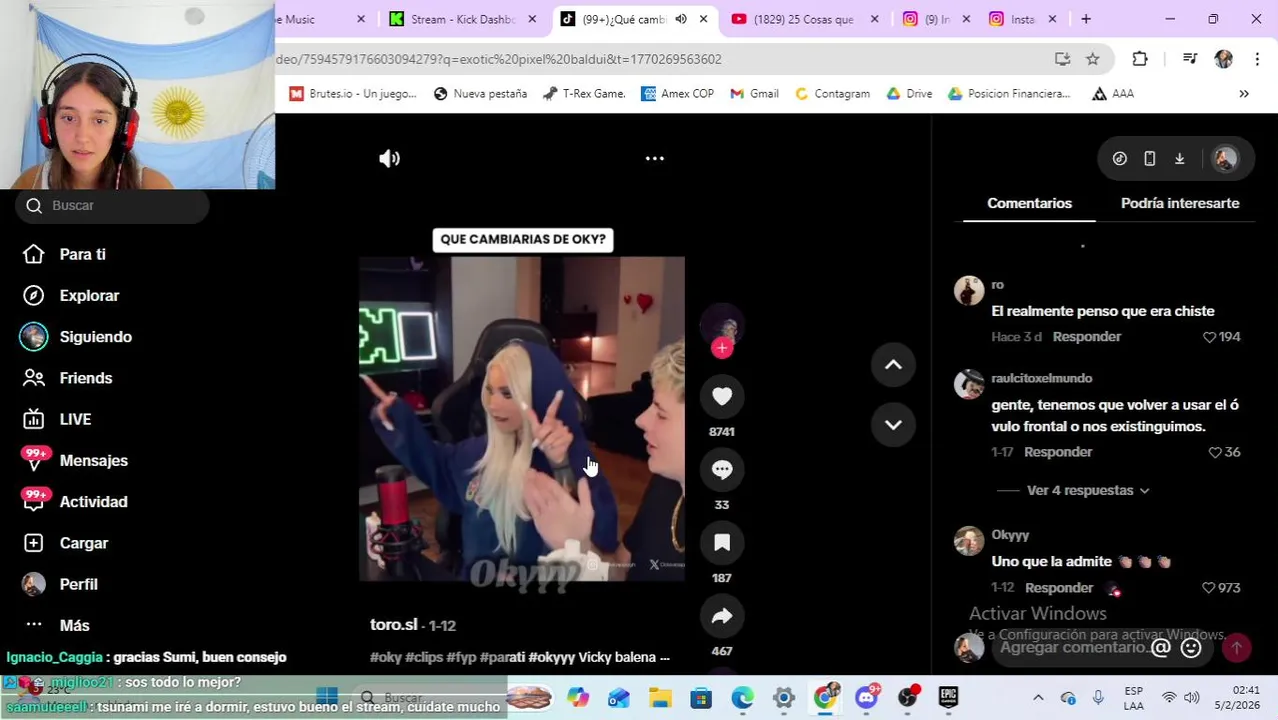Mute the TikTok video with speaker icon
Screen dimensions: 1278x720
389,158
